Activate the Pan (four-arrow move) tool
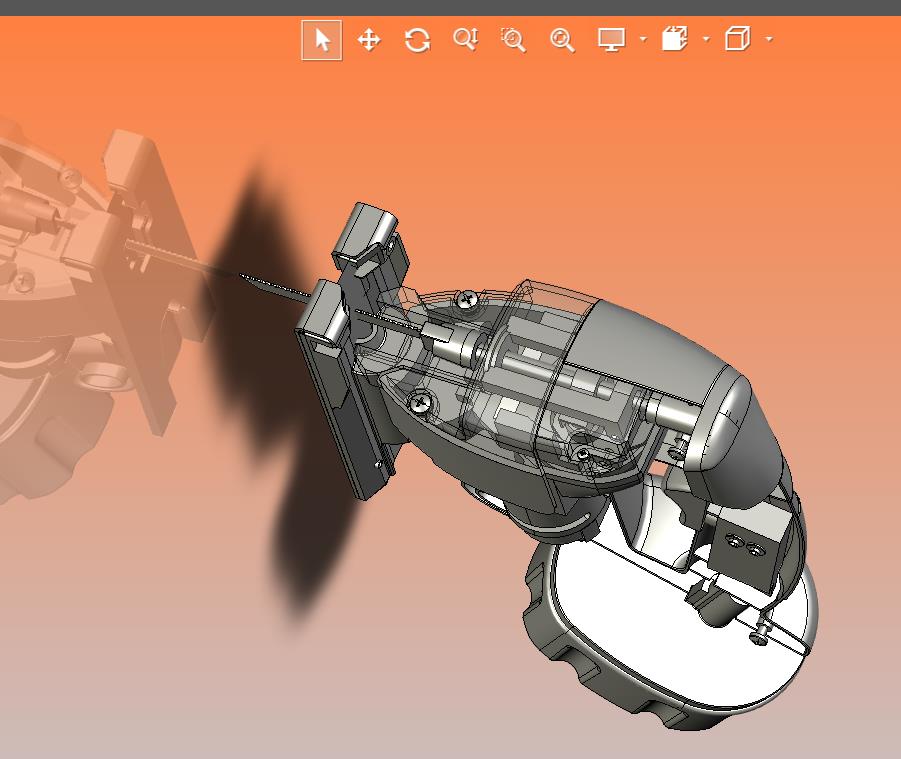This screenshot has width=901, height=759. coord(369,40)
